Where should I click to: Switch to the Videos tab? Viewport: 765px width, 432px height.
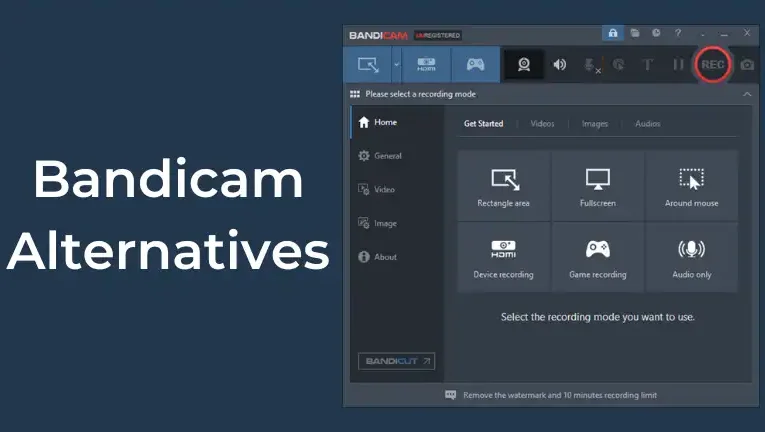point(542,124)
